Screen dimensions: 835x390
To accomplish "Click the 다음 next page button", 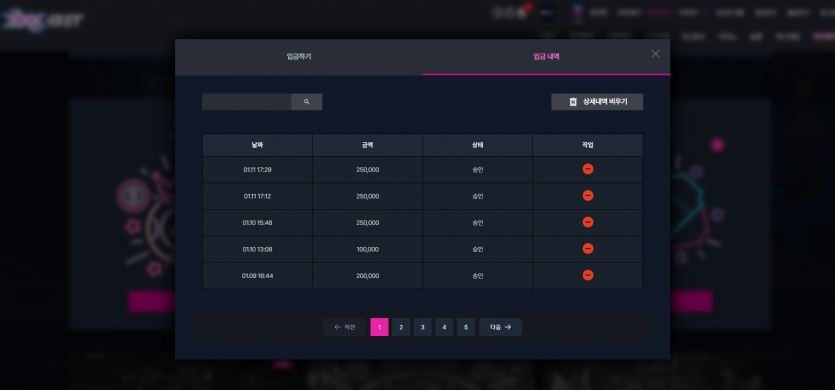I will (501, 327).
